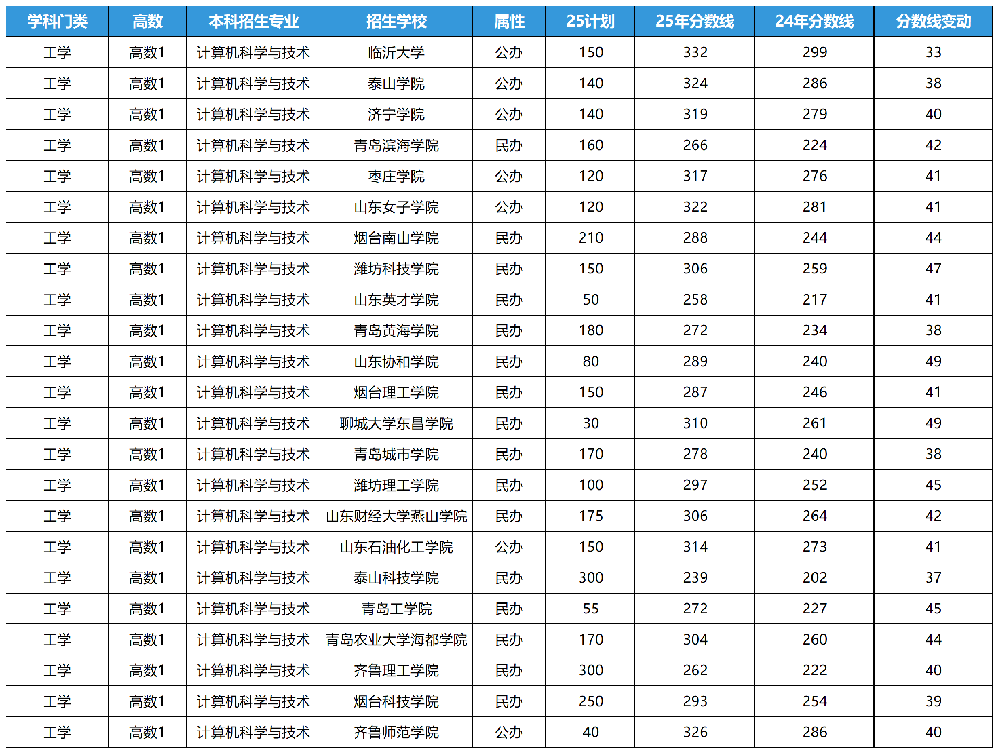Select the 2024 score 202 for 泰山科技学院
Viewport: 1000px width, 755px height.
pos(814,578)
